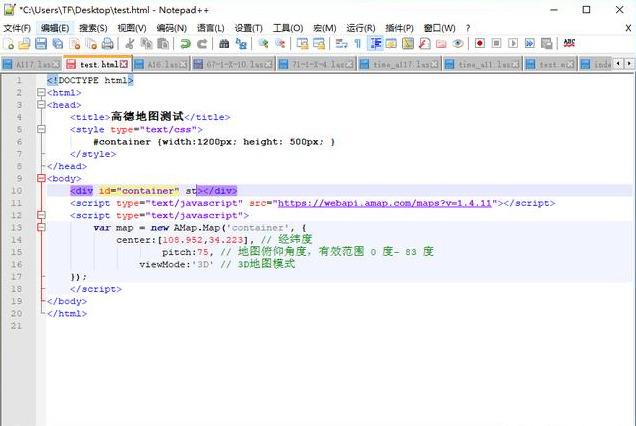
Task: Click the Save All toolbar icon
Action: click(x=58, y=43)
